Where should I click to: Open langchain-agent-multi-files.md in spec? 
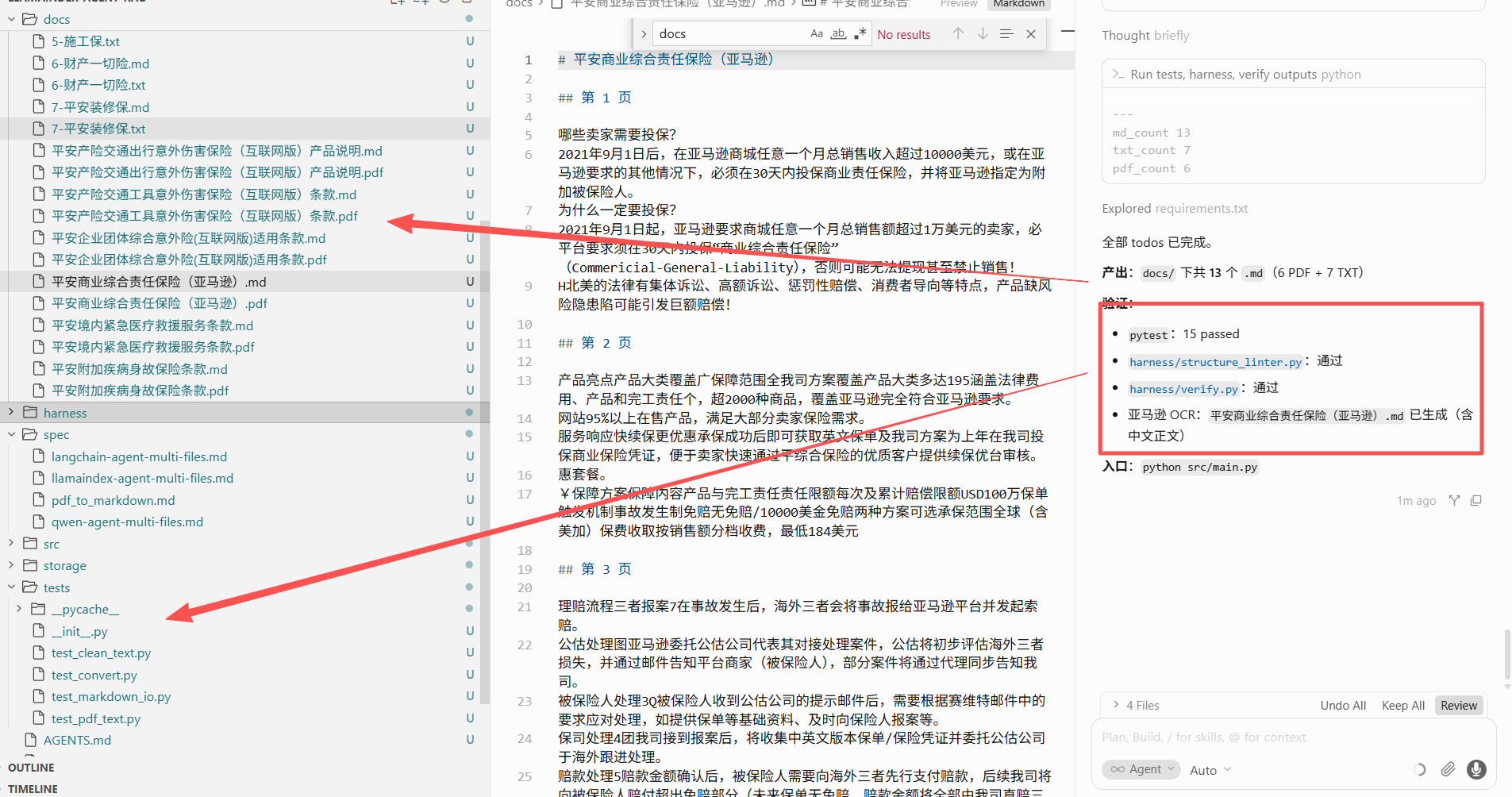click(139, 456)
